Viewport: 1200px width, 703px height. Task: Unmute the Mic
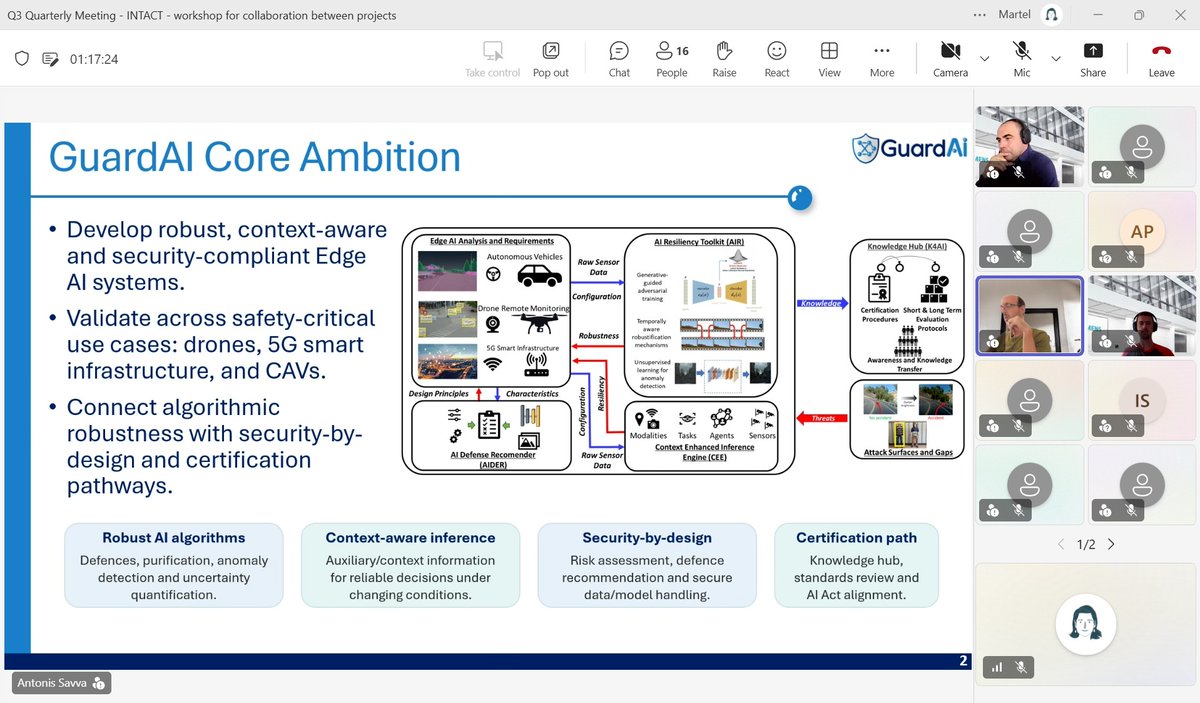click(x=1022, y=59)
